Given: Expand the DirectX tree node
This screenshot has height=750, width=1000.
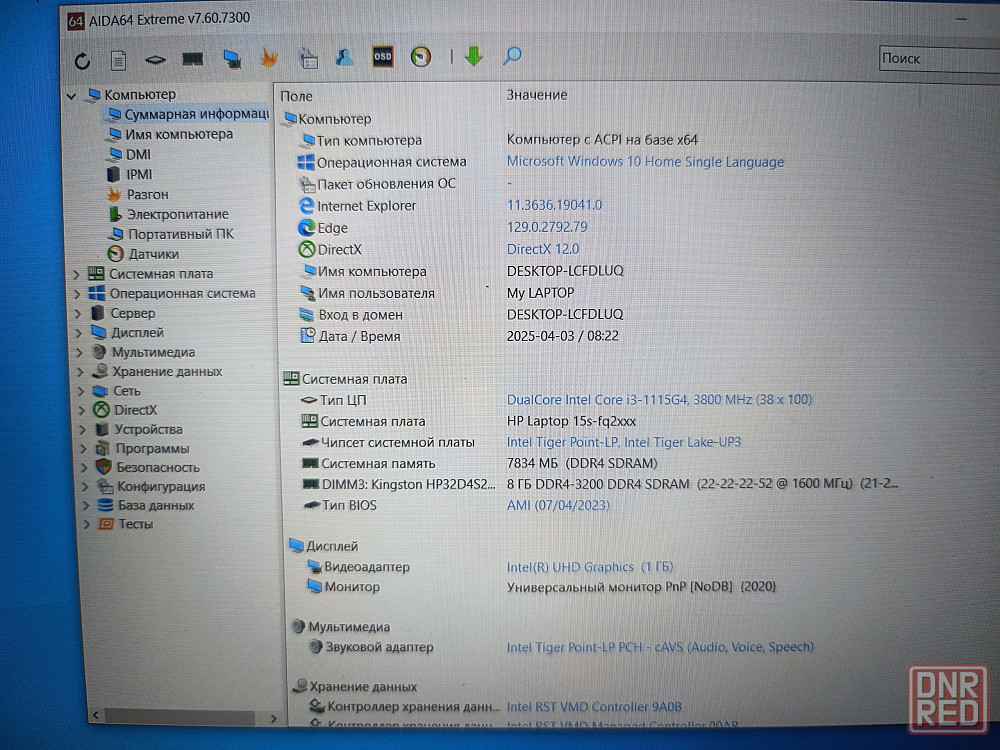Looking at the screenshot, I should [82, 410].
